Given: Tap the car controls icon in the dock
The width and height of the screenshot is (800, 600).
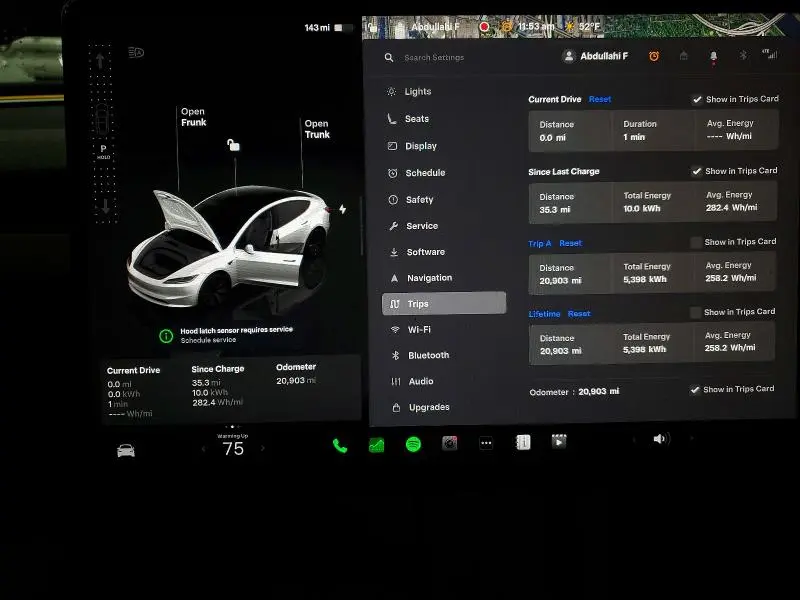Looking at the screenshot, I should click(x=126, y=451).
